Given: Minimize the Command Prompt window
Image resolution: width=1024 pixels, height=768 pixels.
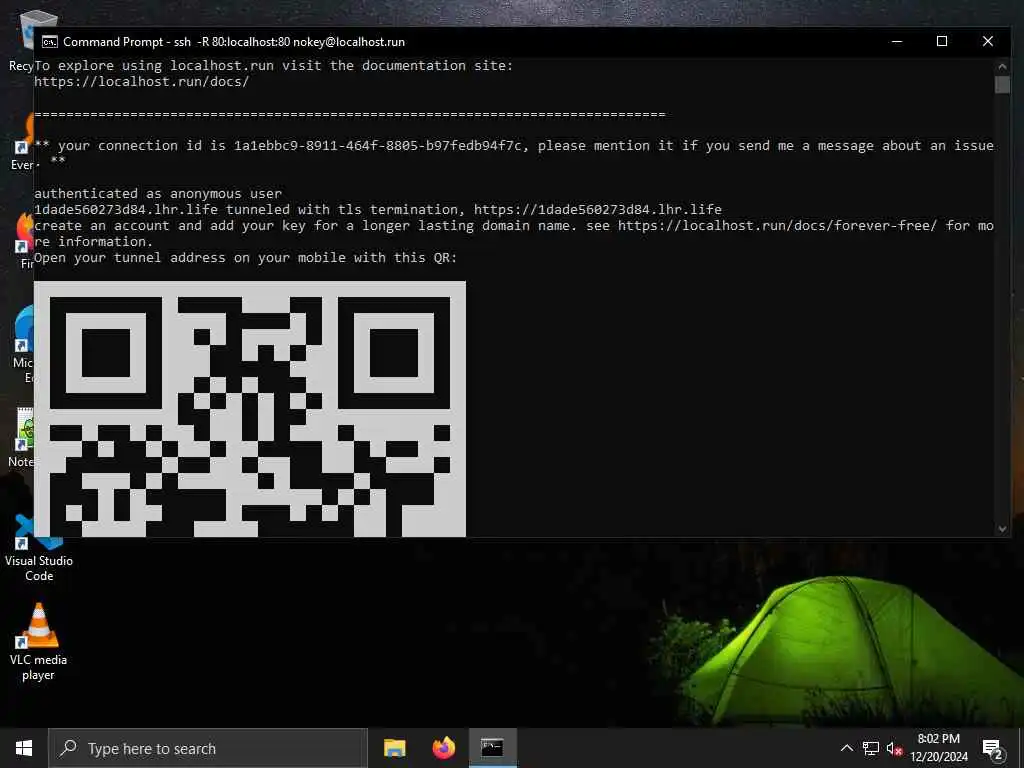Looking at the screenshot, I should click(897, 41).
